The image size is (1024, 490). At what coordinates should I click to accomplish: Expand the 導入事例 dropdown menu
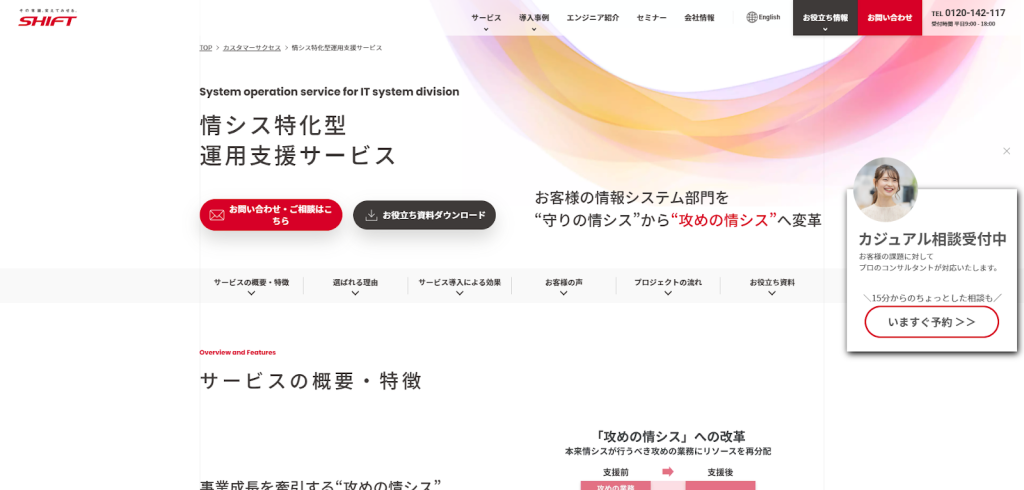tap(534, 18)
